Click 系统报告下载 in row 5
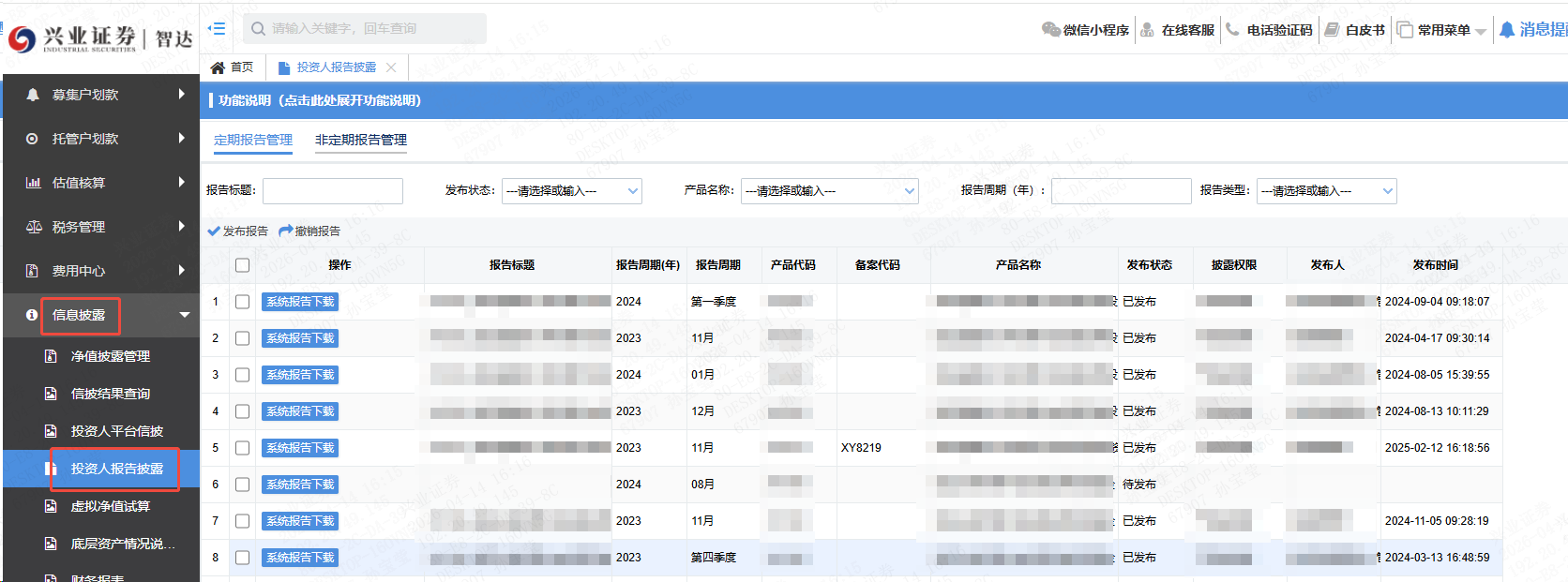The height and width of the screenshot is (582, 1568). (x=300, y=448)
